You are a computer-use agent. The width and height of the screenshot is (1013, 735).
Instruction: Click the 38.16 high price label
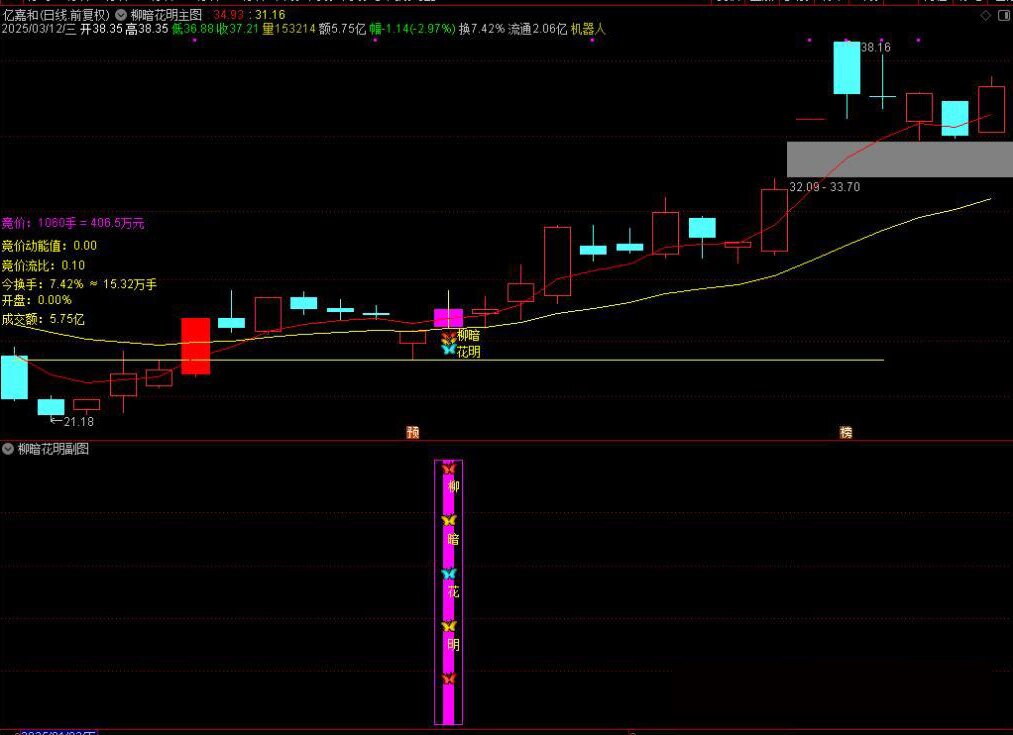[875, 47]
